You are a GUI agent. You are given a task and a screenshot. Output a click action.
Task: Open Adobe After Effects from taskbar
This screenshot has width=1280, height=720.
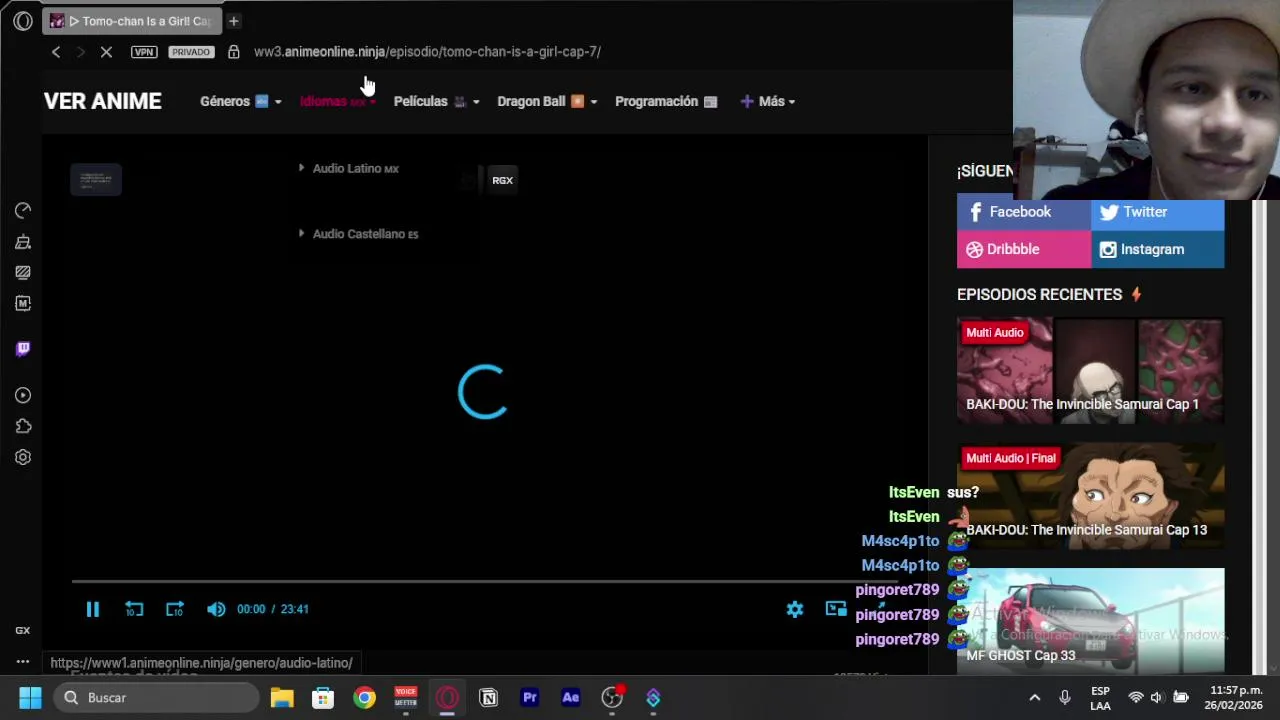[x=570, y=698]
